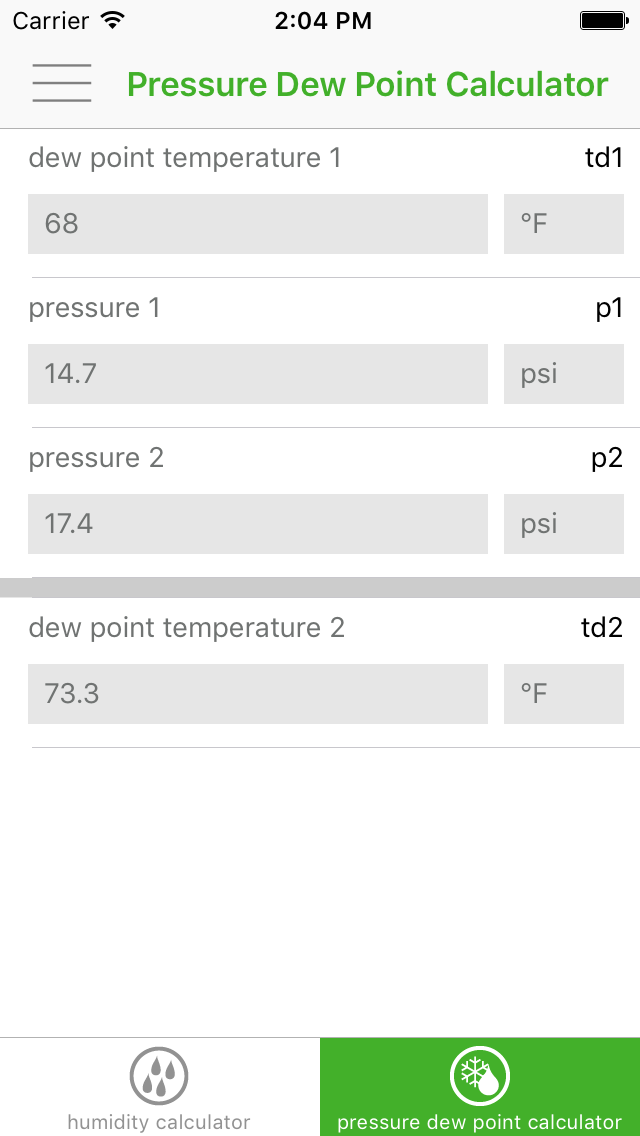The height and width of the screenshot is (1136, 640).
Task: Tap the battery indicator in status bar
Action: (x=603, y=20)
